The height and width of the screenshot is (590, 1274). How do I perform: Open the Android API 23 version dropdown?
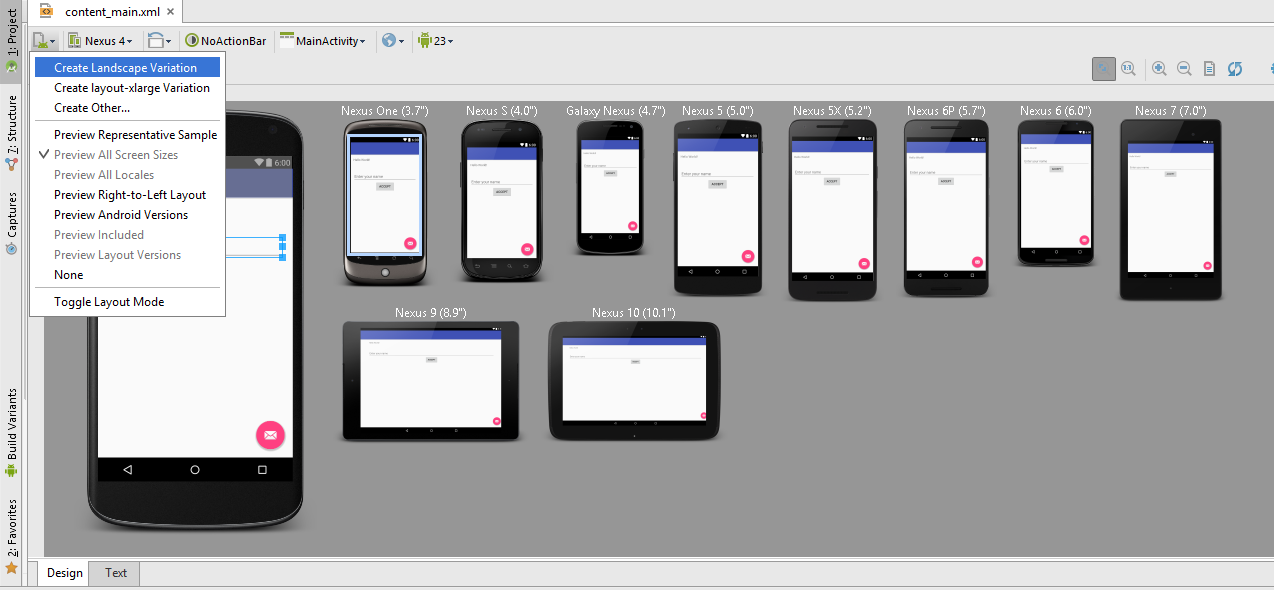436,41
